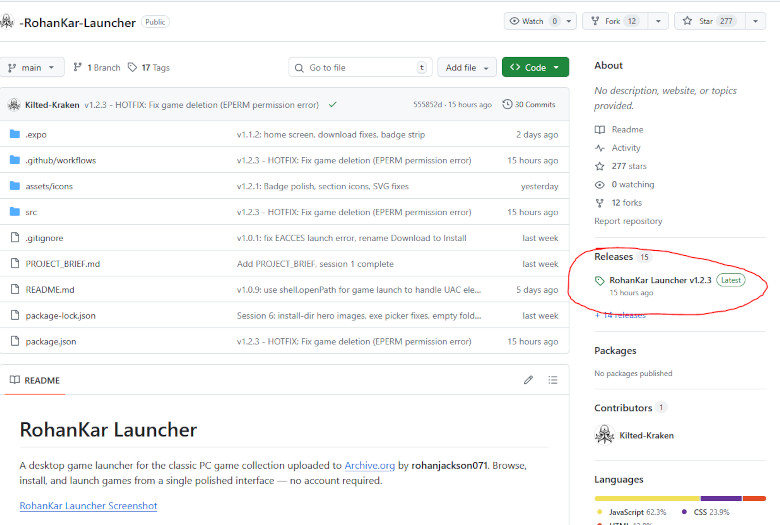The height and width of the screenshot is (525, 780).
Task: Toggle Star on this repository
Action: tap(708, 21)
